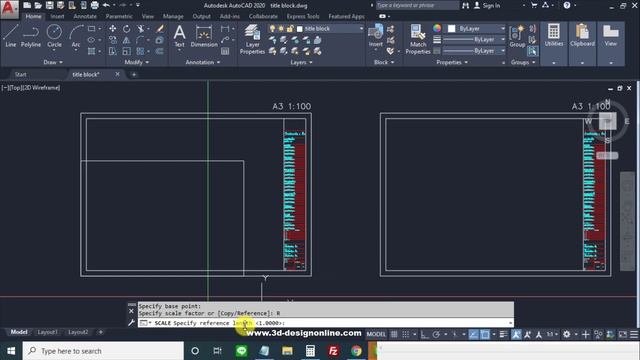Select the Arc tool
Screen dimensions: 640x360
pos(76,36)
